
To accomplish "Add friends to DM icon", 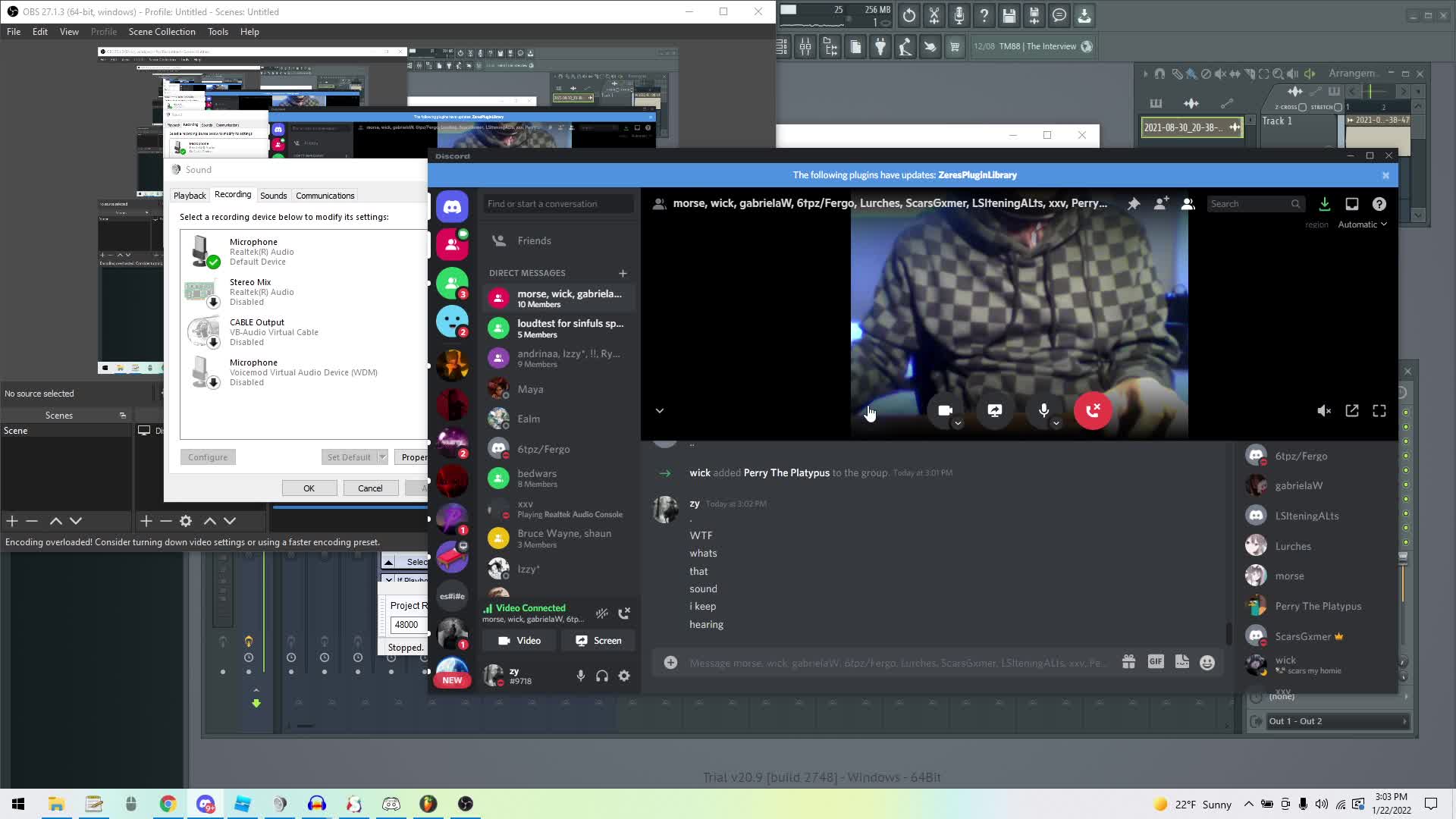I will pos(1160,204).
